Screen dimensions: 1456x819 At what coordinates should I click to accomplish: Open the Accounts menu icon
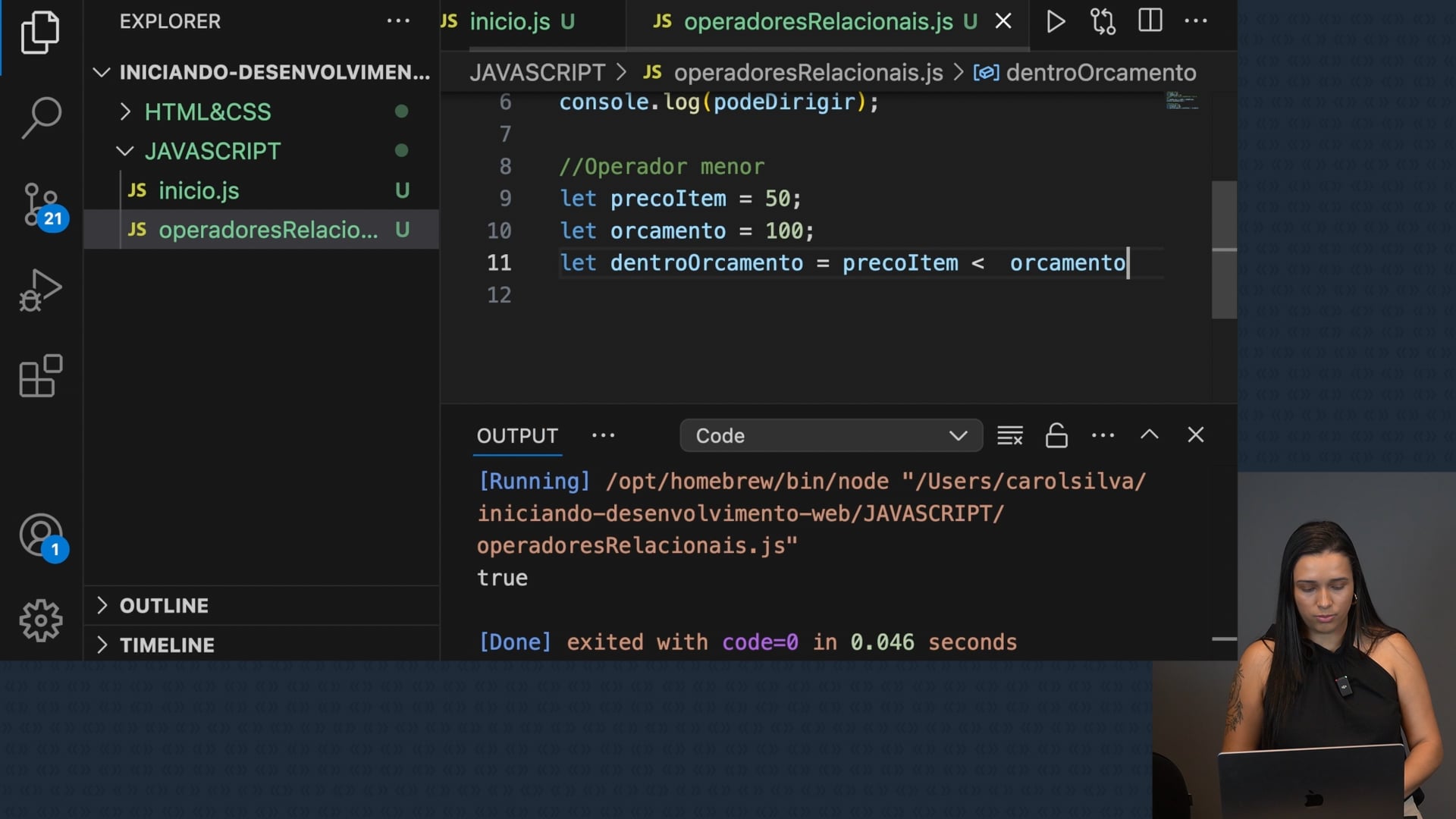(41, 535)
